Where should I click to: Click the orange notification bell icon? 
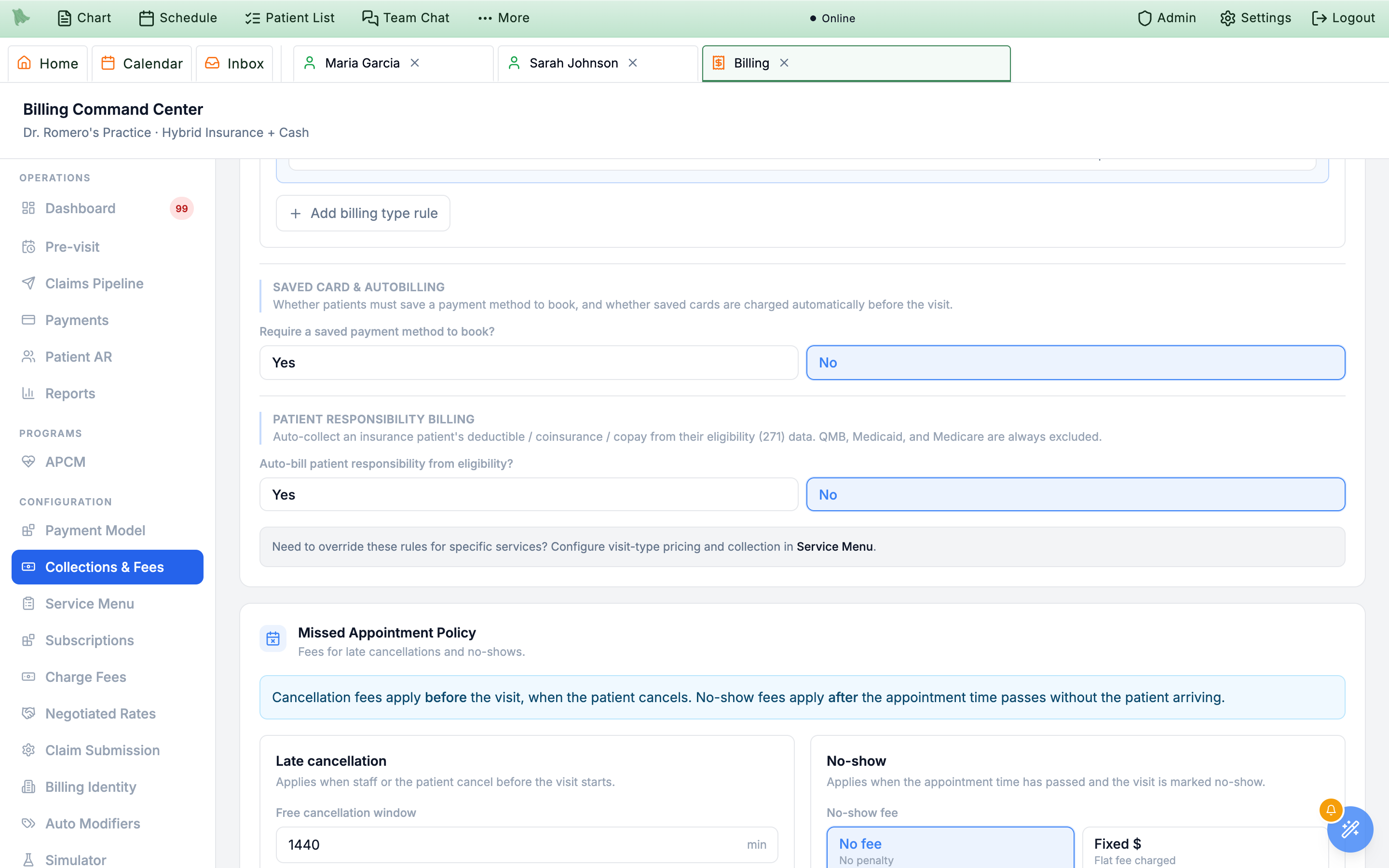coord(1331,810)
